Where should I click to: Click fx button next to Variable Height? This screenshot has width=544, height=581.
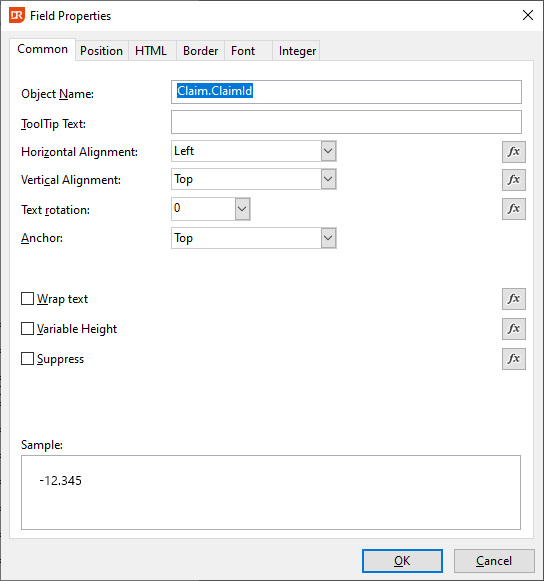514,329
